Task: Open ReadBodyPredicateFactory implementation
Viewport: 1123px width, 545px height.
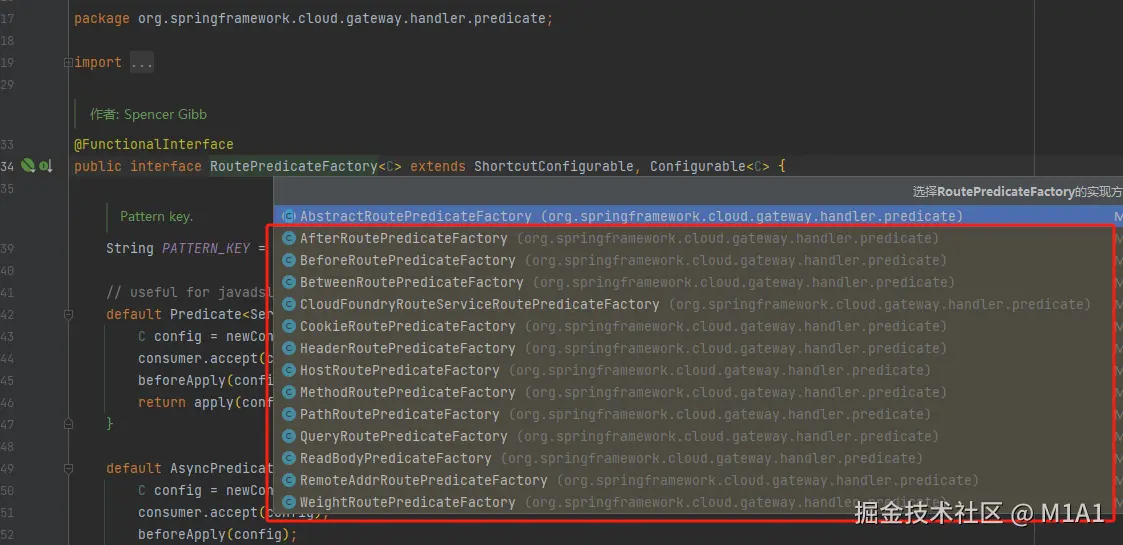Action: click(698, 458)
